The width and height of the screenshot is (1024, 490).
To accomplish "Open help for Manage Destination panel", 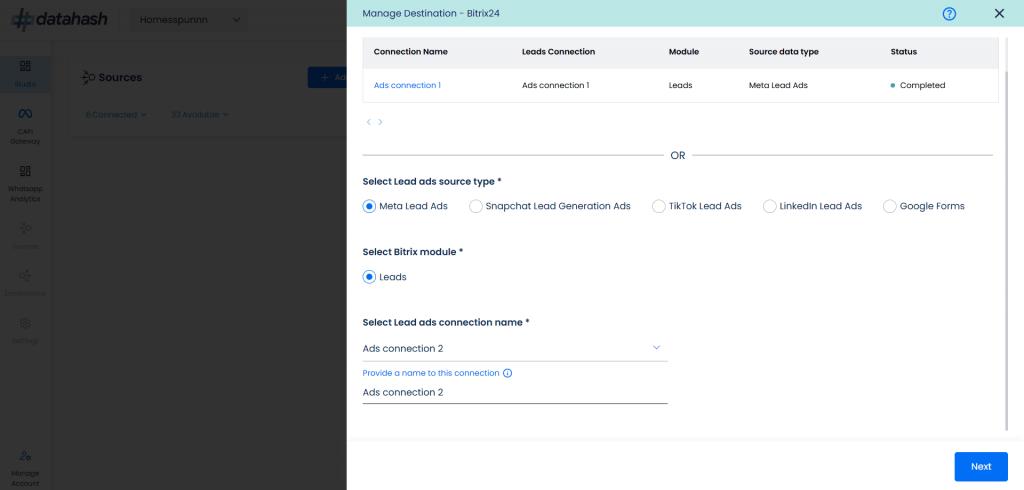I will (x=949, y=14).
